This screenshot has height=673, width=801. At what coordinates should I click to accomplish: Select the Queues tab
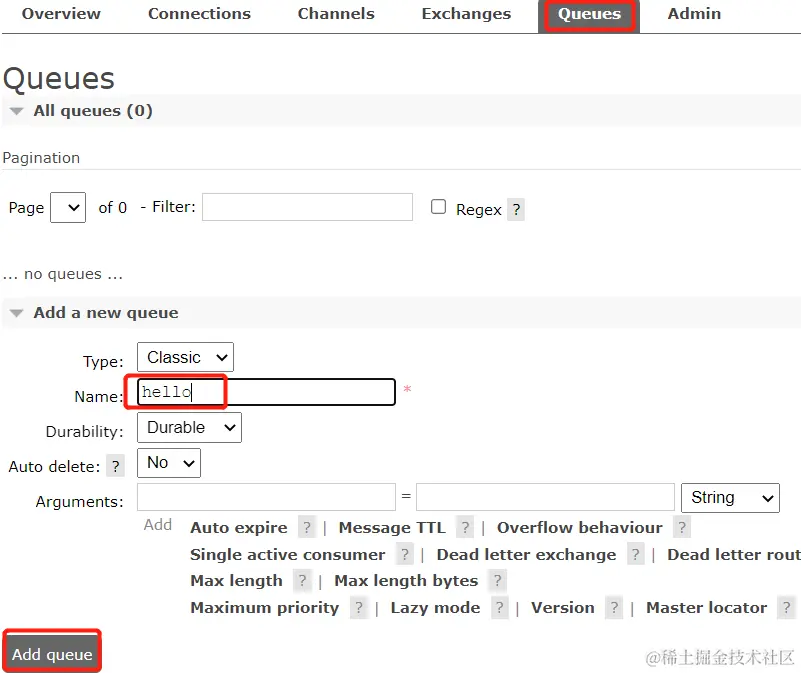(x=589, y=15)
